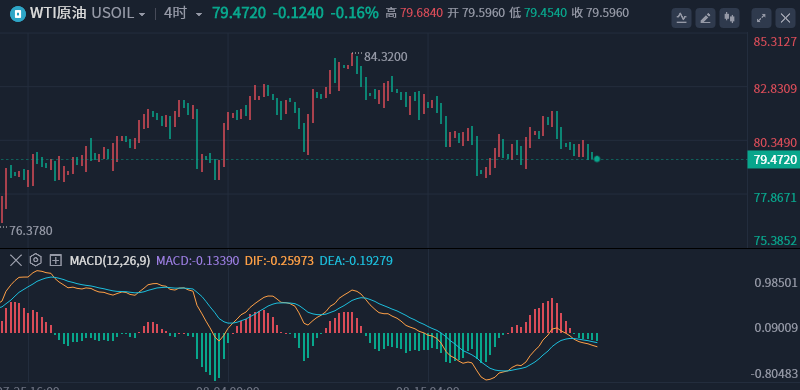Viewport: 800px width, 390px height.
Task: Click the green dot at last candle price
Action: click(x=597, y=159)
